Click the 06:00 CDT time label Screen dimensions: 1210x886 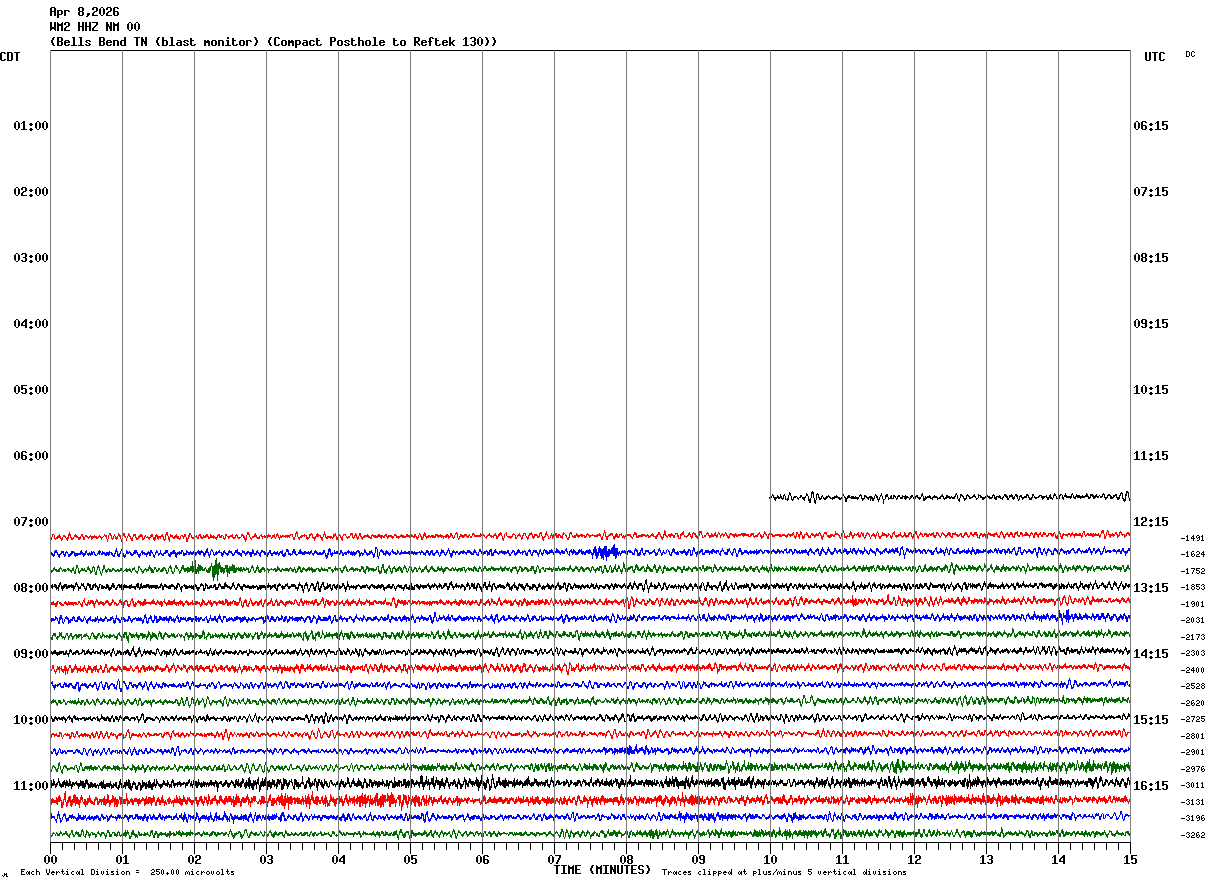[31, 456]
